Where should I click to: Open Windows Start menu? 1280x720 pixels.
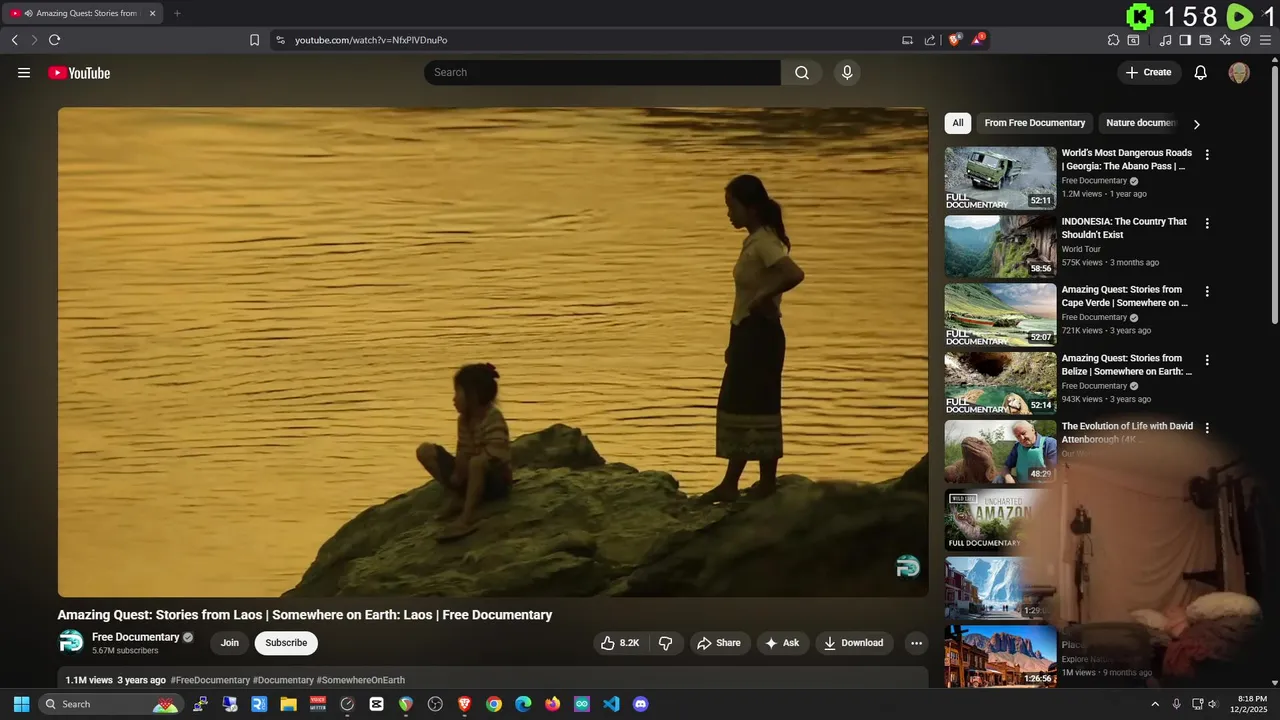coord(21,704)
